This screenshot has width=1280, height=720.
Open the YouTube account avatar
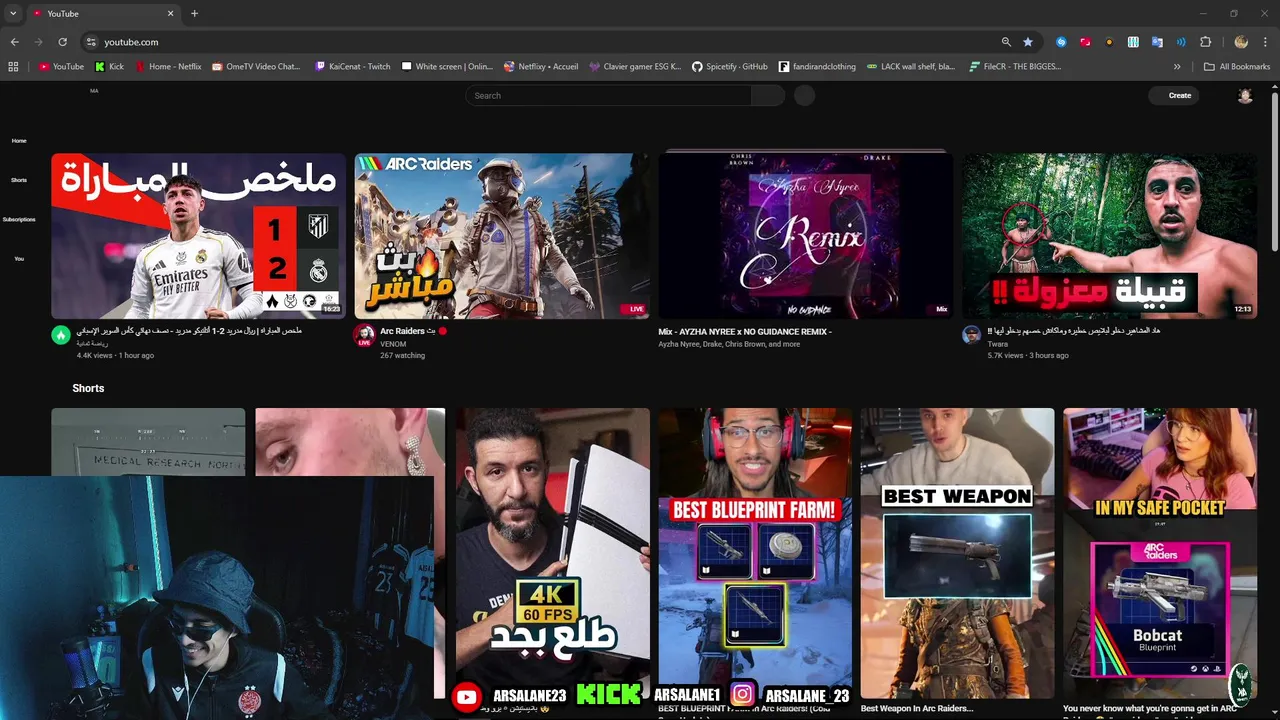point(1245,96)
